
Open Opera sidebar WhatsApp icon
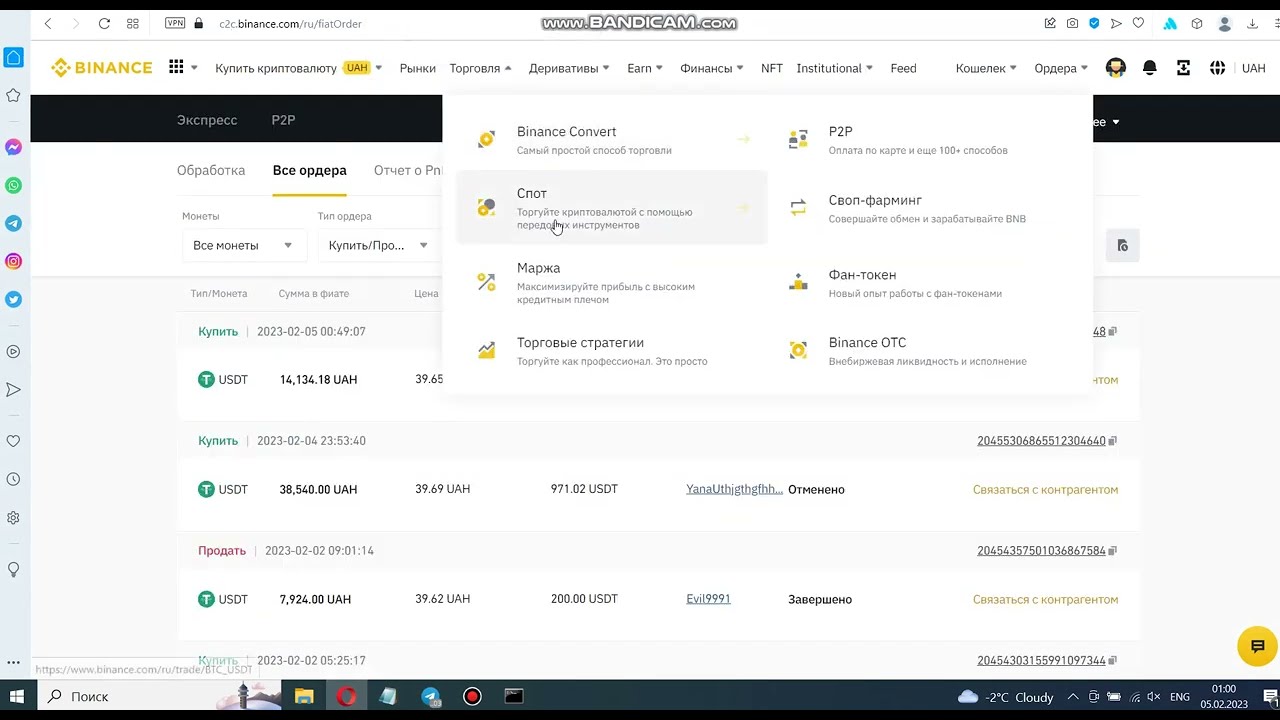click(14, 185)
